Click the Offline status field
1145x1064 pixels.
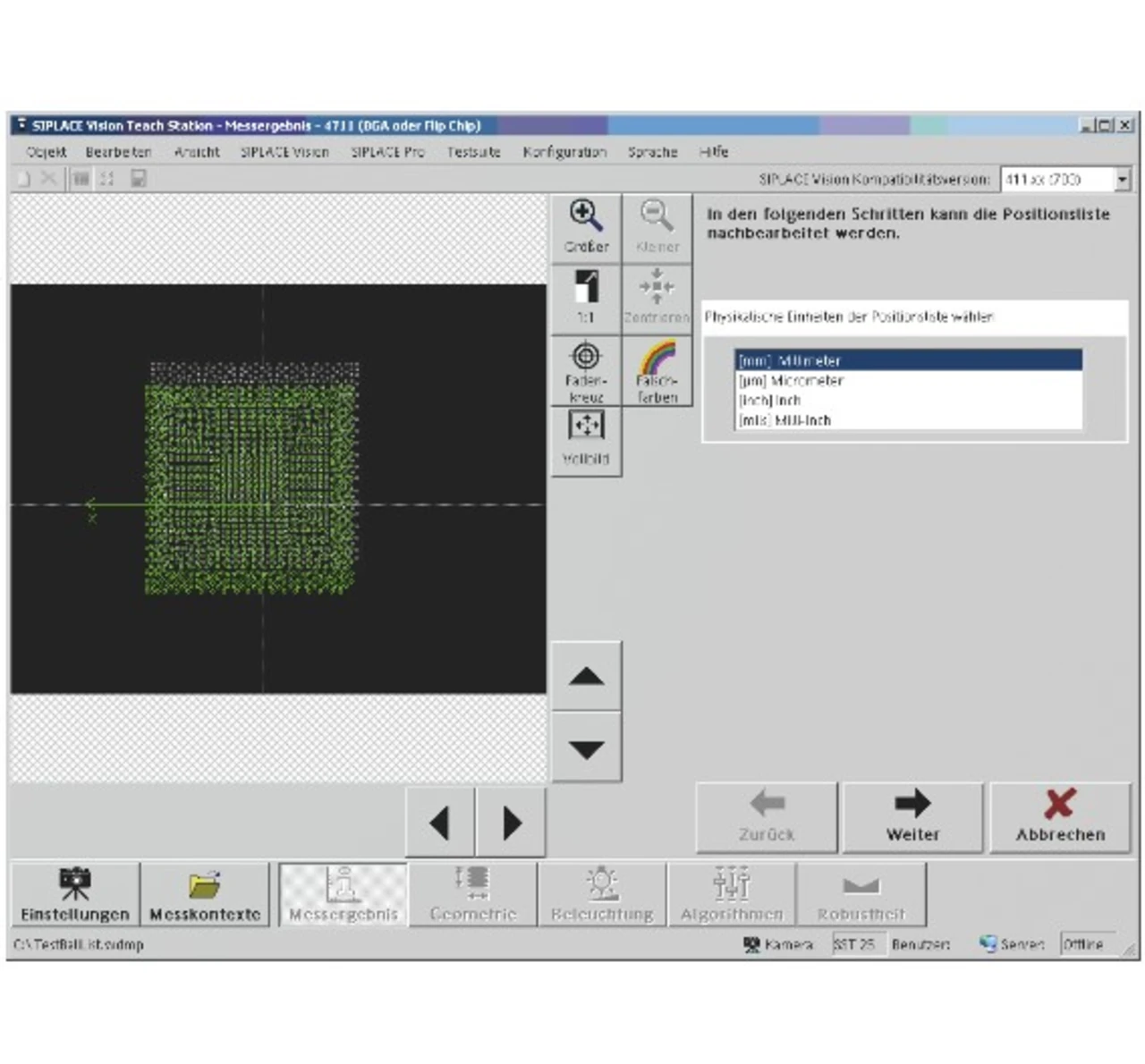point(1090,944)
